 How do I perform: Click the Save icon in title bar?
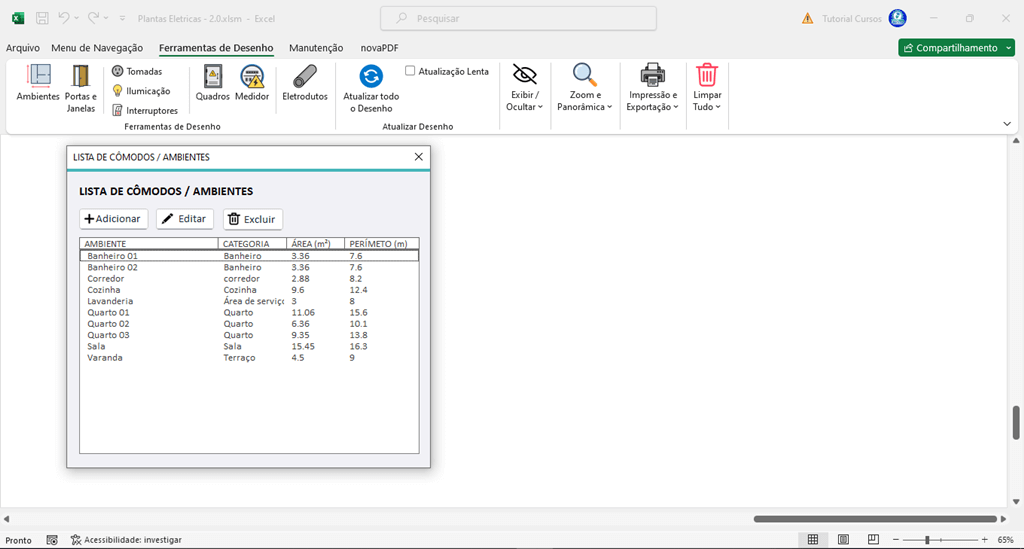tap(42, 18)
